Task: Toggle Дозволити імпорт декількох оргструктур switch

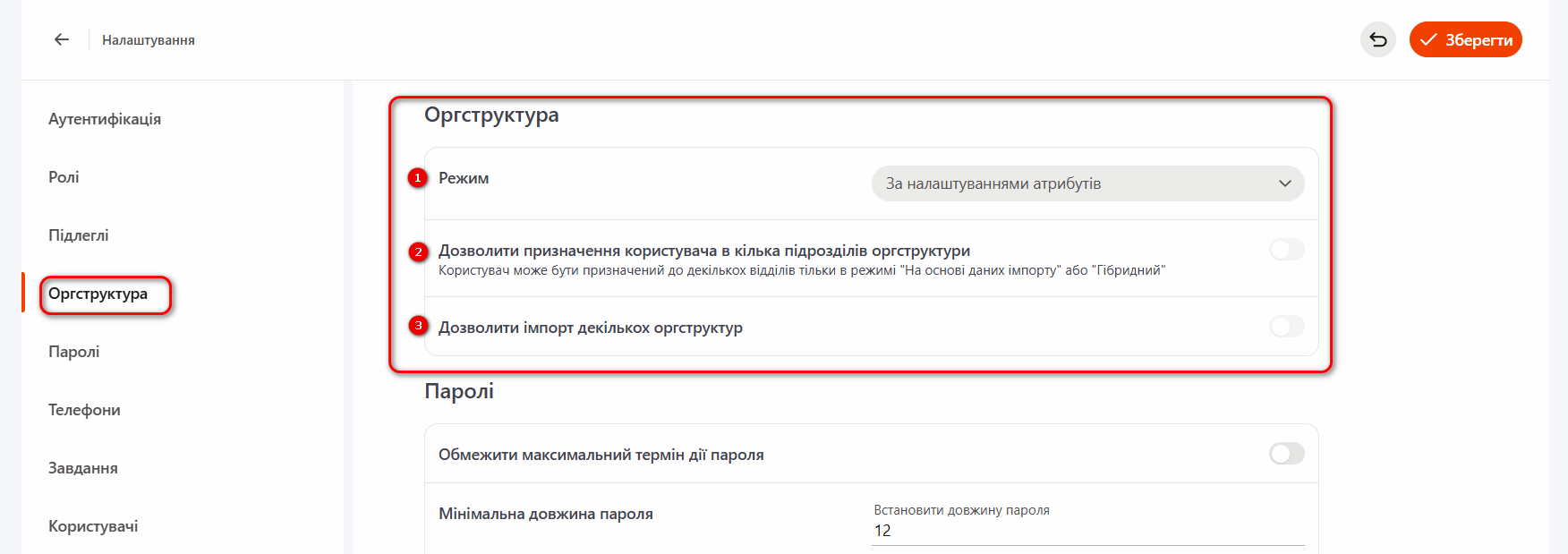Action: (x=1286, y=327)
